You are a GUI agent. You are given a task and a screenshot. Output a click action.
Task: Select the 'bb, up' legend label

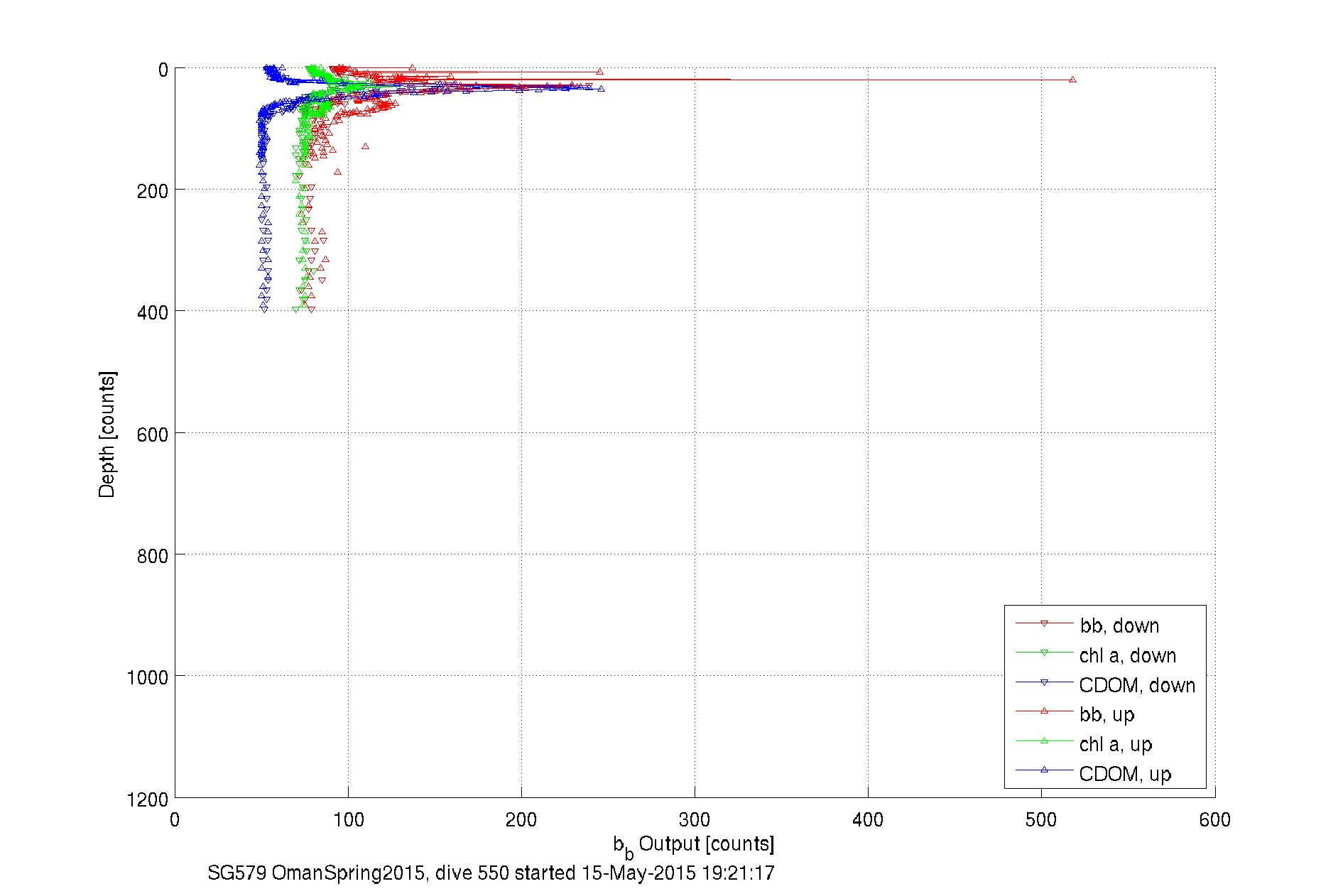(1107, 714)
